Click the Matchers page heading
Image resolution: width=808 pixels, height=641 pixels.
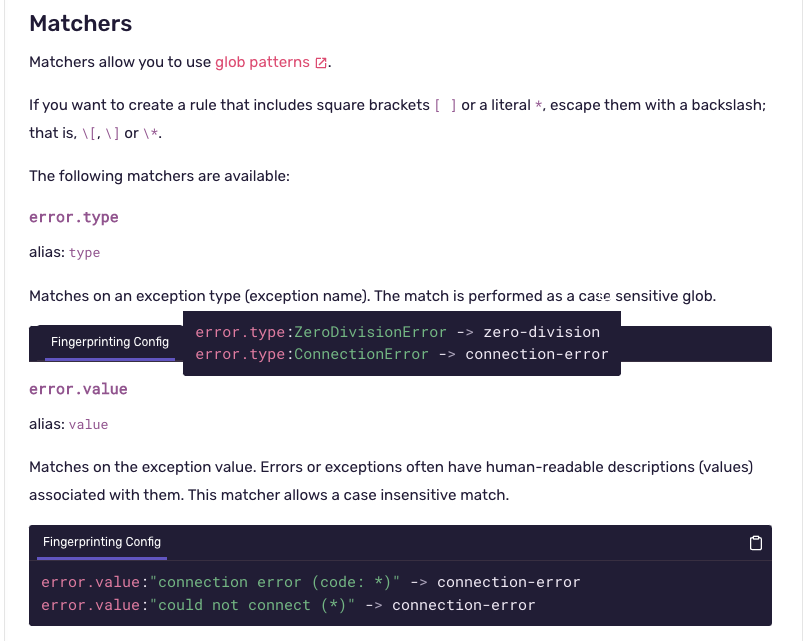click(80, 23)
